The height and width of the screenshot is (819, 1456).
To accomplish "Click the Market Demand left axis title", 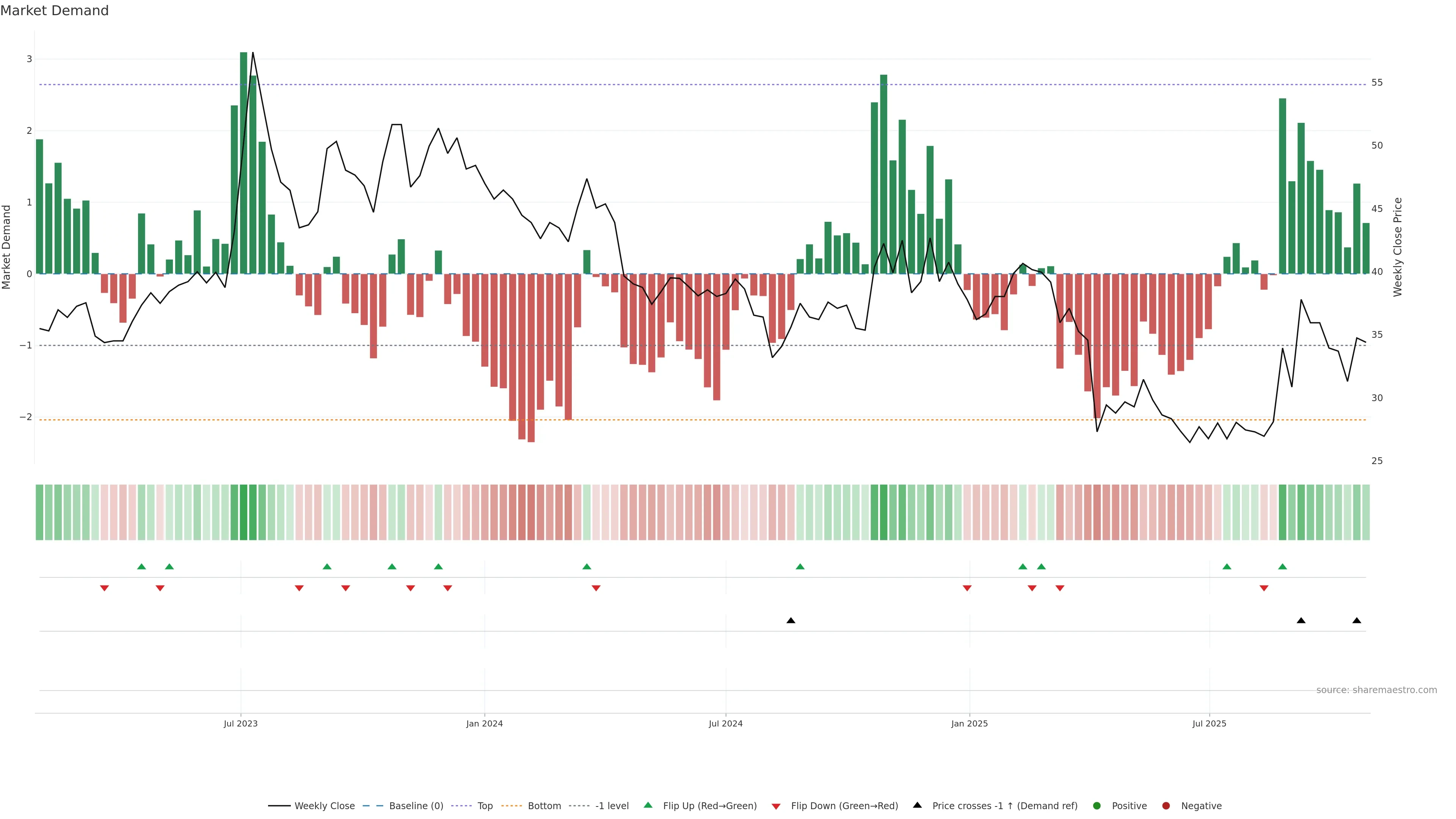I will tap(6, 247).
